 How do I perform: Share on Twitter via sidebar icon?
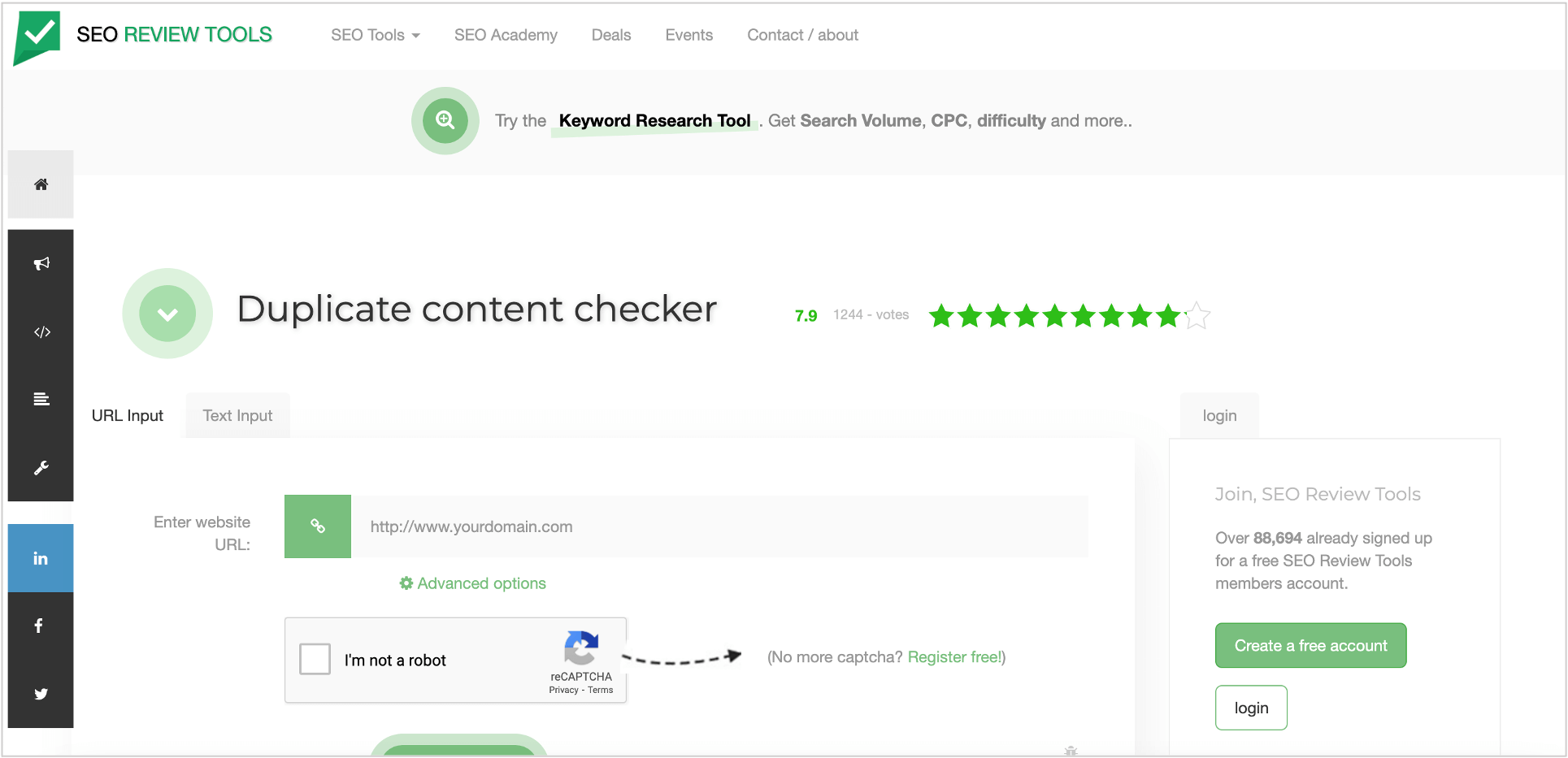click(x=41, y=694)
